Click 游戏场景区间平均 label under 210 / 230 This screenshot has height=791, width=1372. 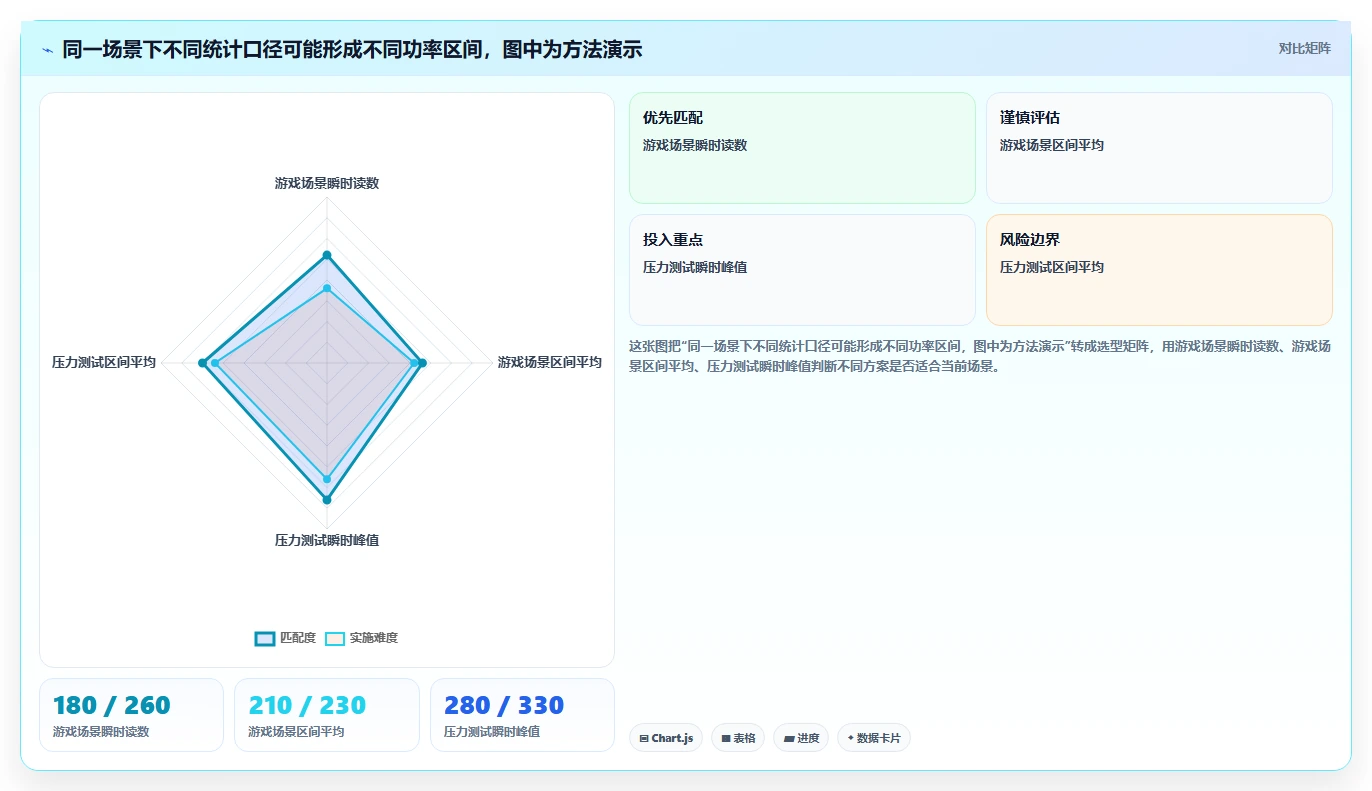tap(296, 732)
